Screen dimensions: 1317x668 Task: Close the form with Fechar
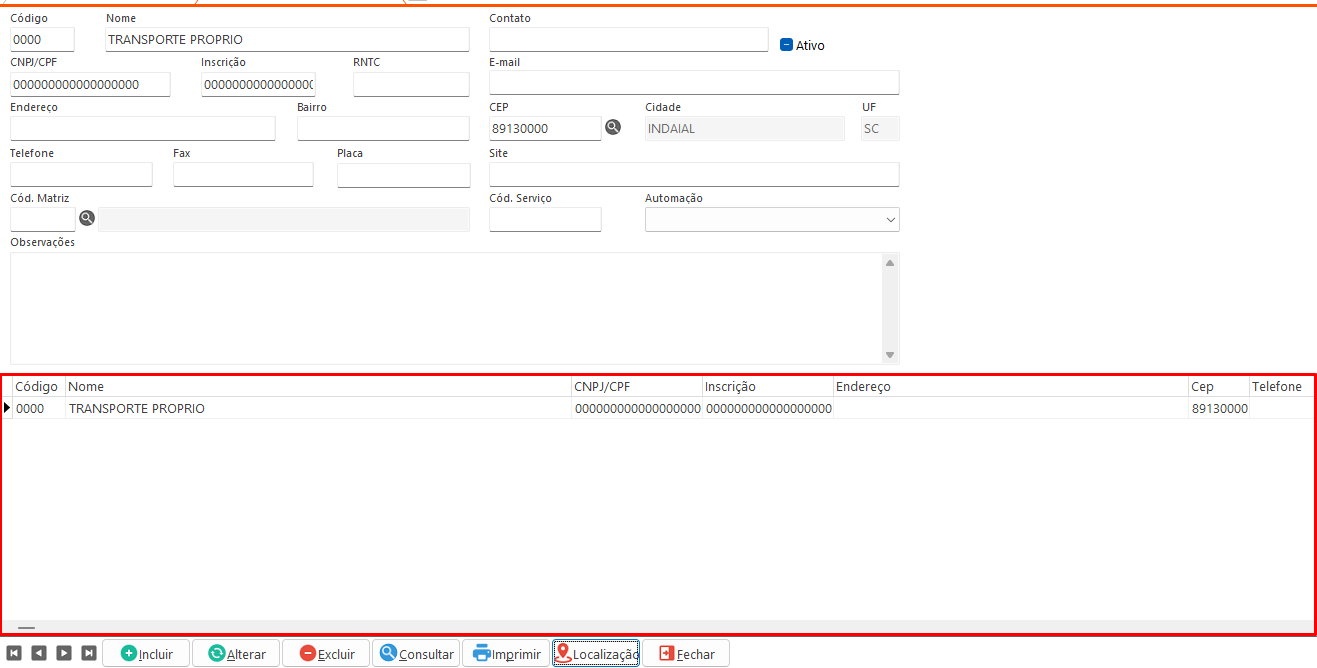tap(686, 654)
